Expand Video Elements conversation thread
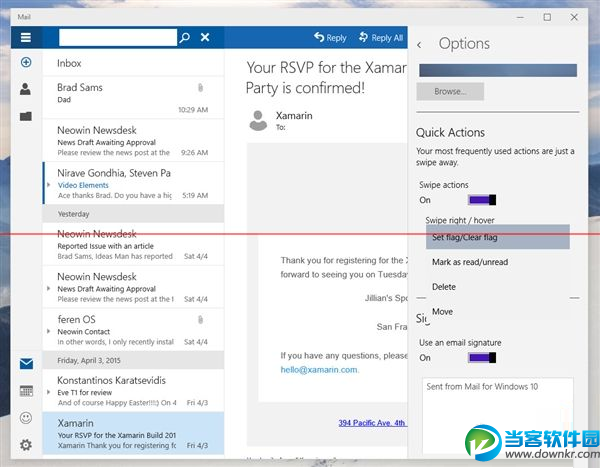Screen dimensions: 601x468 tap(49, 185)
